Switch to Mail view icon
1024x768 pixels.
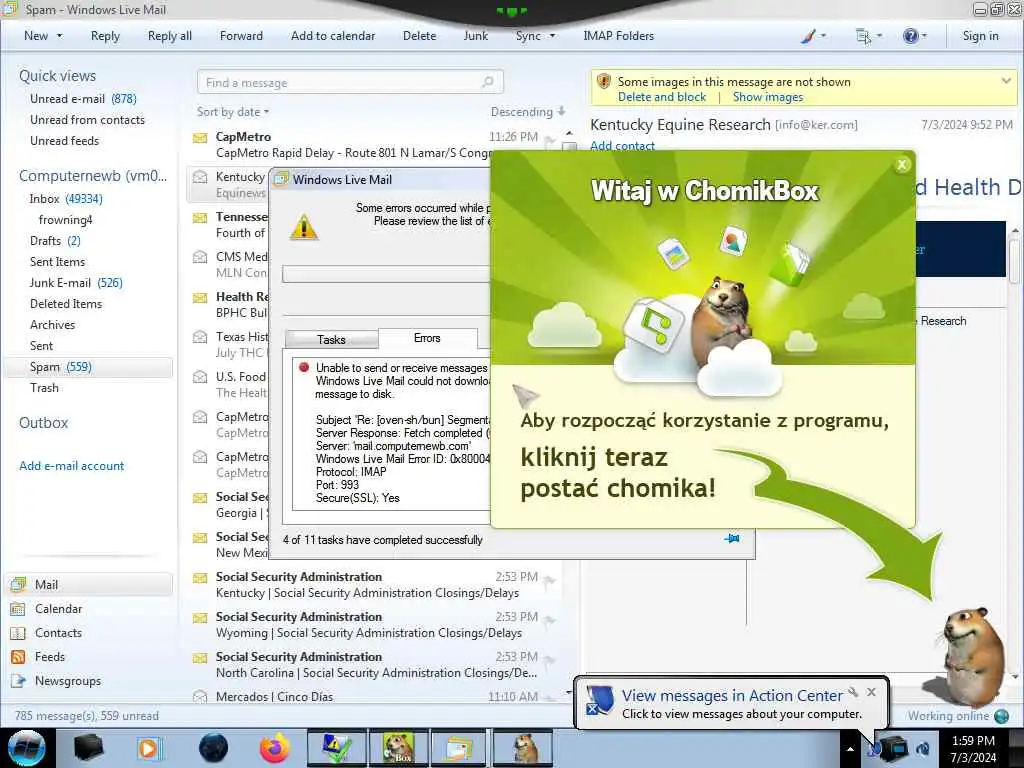[18, 584]
